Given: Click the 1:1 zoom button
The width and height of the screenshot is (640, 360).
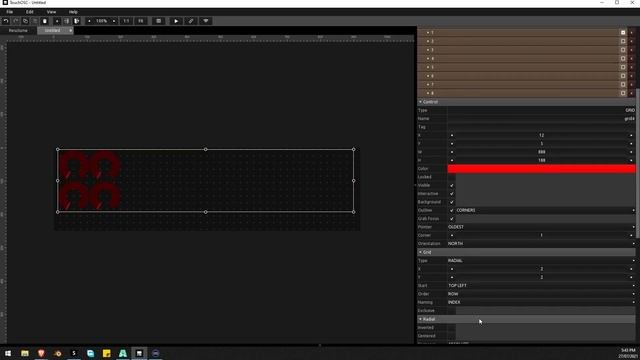Looking at the screenshot, I should tap(127, 21).
